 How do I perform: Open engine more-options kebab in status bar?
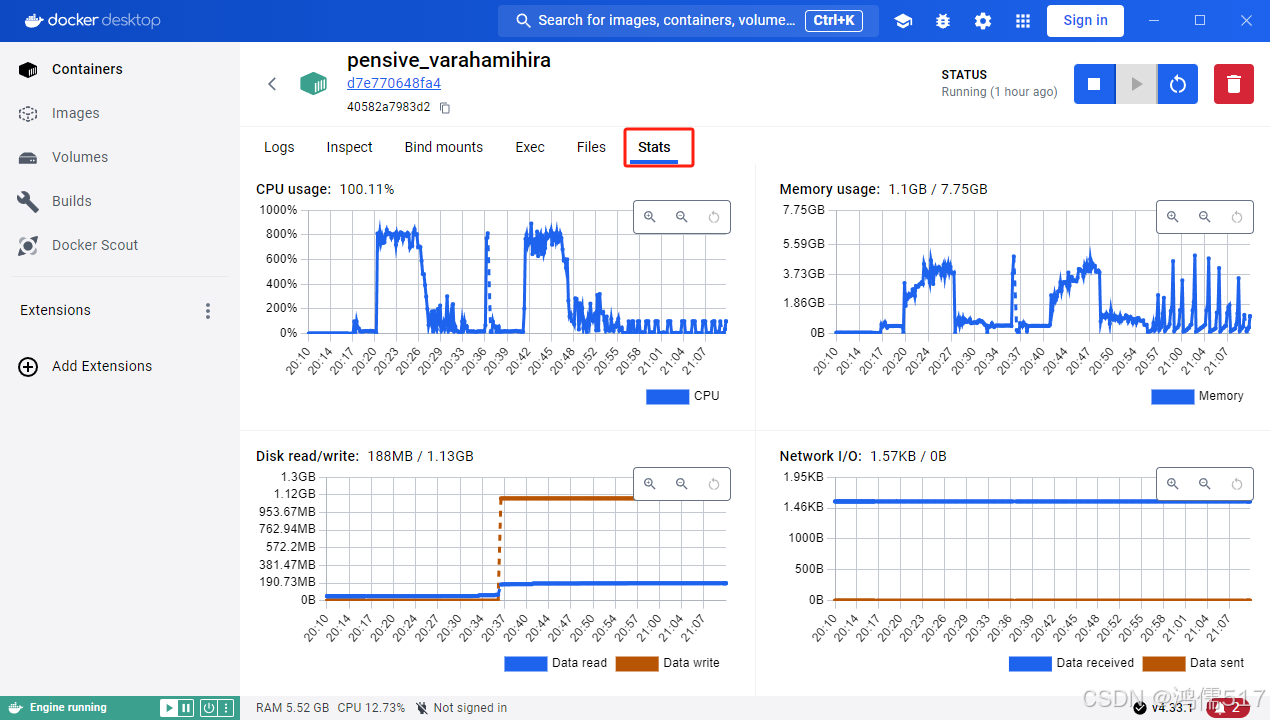(x=226, y=708)
